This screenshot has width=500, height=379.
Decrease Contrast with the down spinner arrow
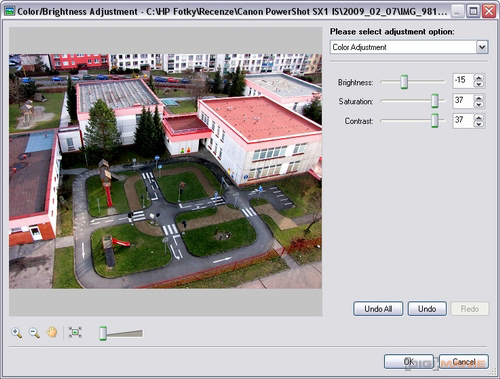tap(479, 124)
